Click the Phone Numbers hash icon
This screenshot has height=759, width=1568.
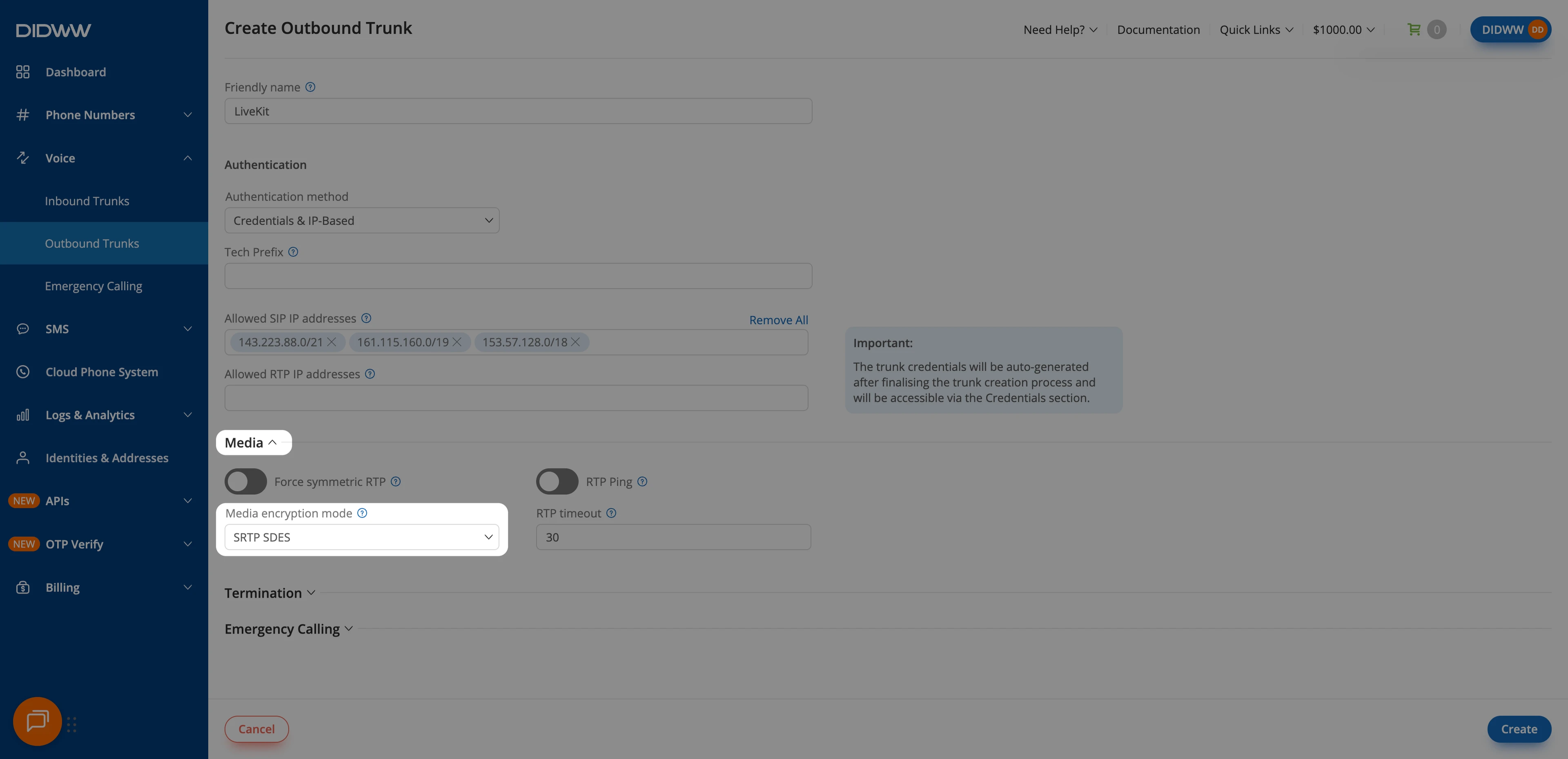coord(22,114)
